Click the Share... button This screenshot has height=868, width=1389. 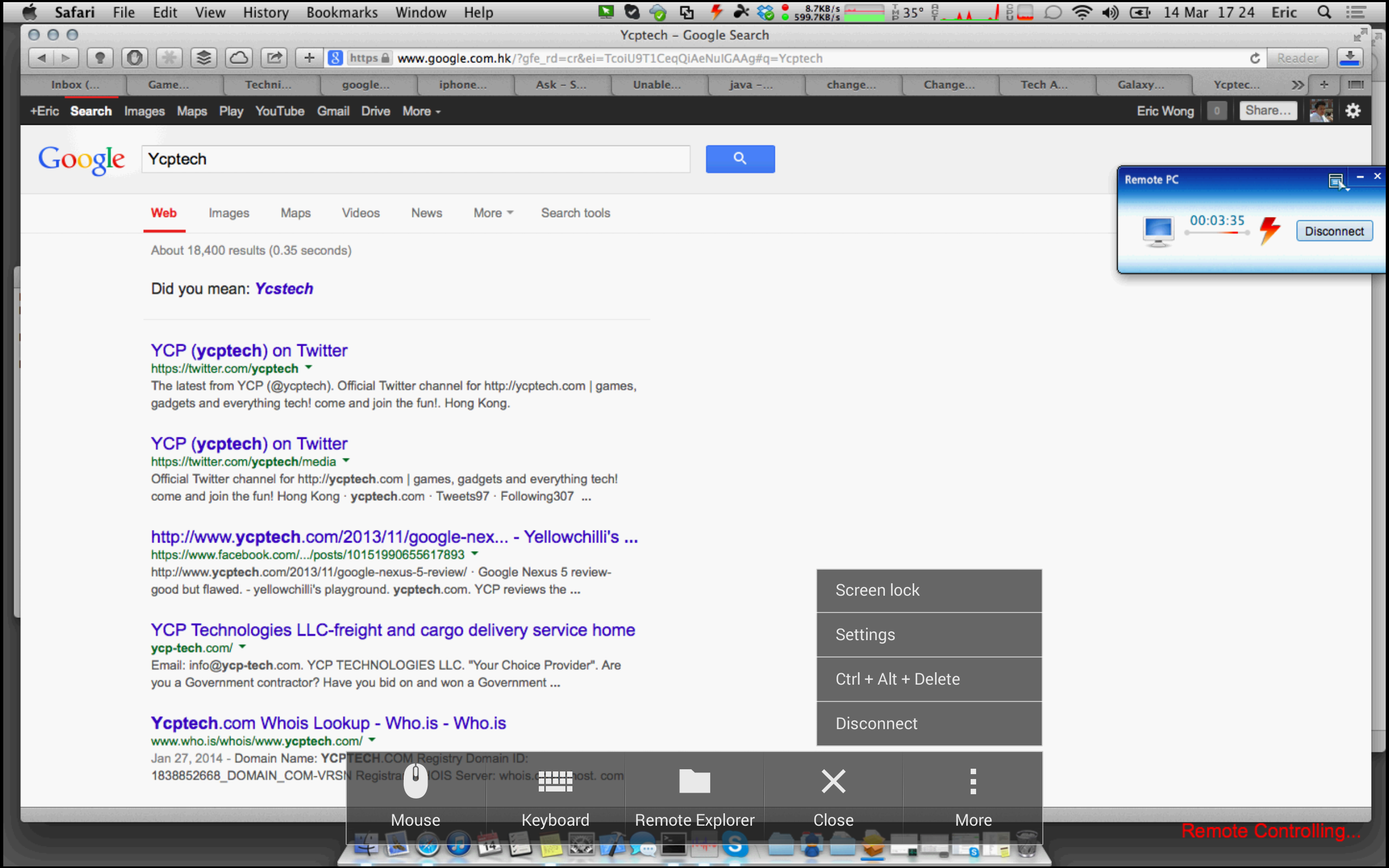pos(1268,111)
